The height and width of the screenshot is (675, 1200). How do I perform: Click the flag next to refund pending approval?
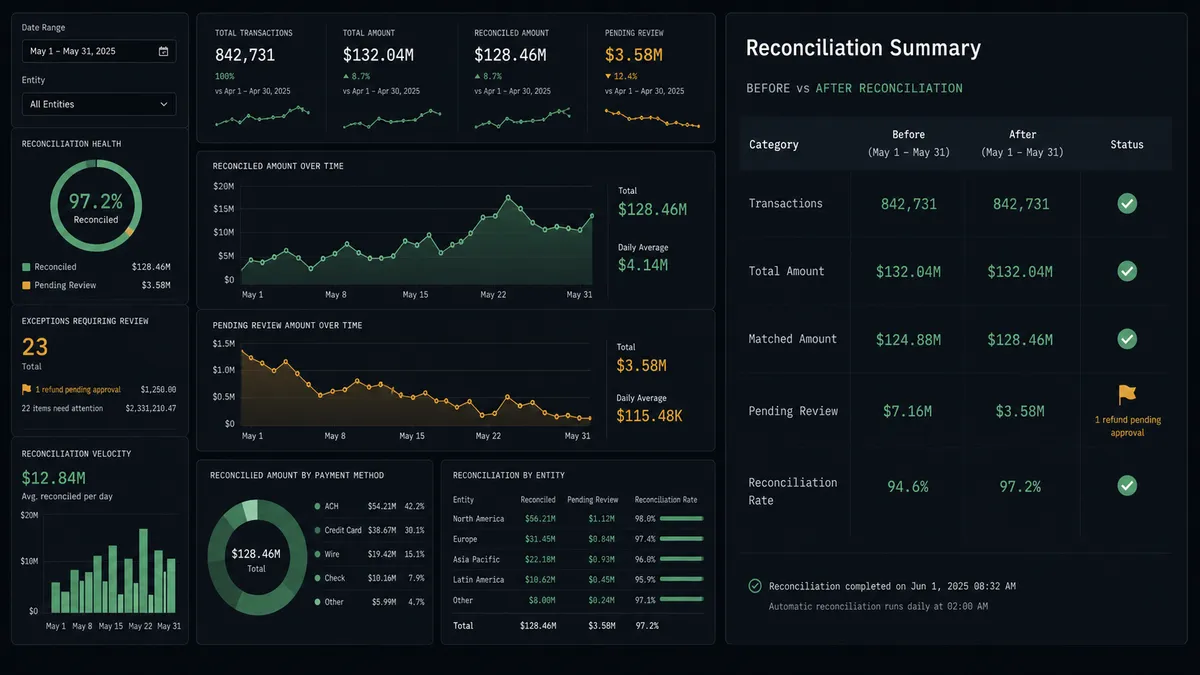click(x=27, y=389)
